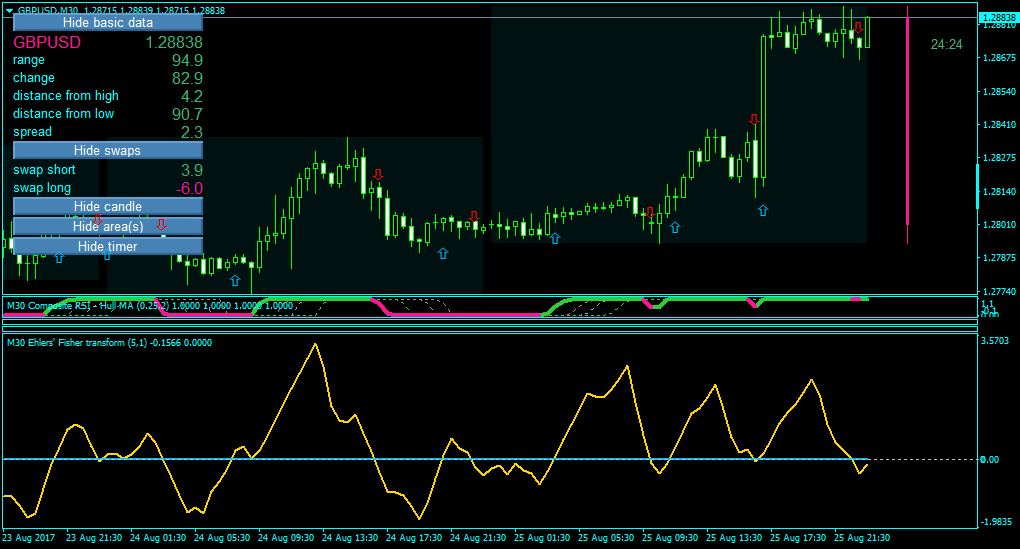The image size is (1020, 549).
Task: Click the 24:24 candle countdown timer
Action: (946, 44)
